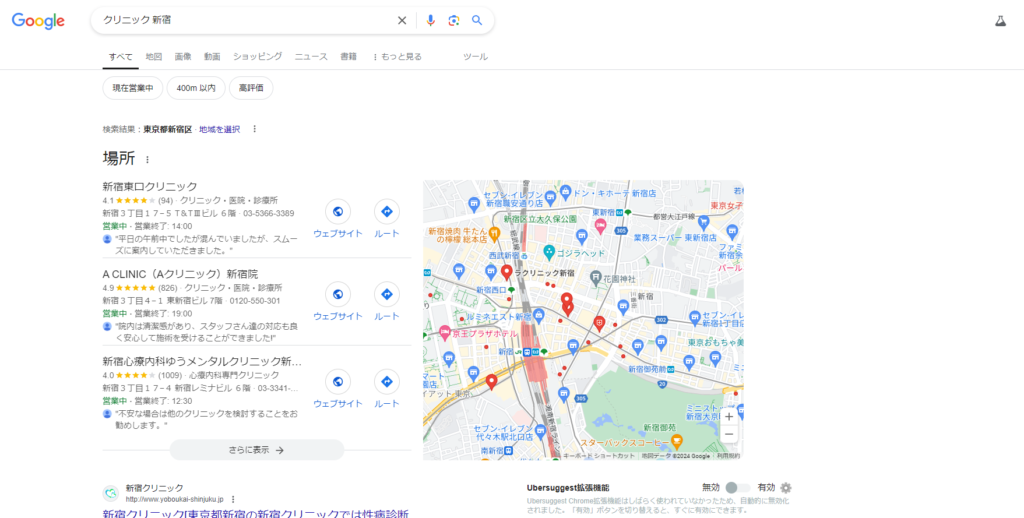Screen dimensions: 1024x518
Task: Open 新宿心療内科ゆうメンタルクリニック listing title
Action: click(x=202, y=361)
